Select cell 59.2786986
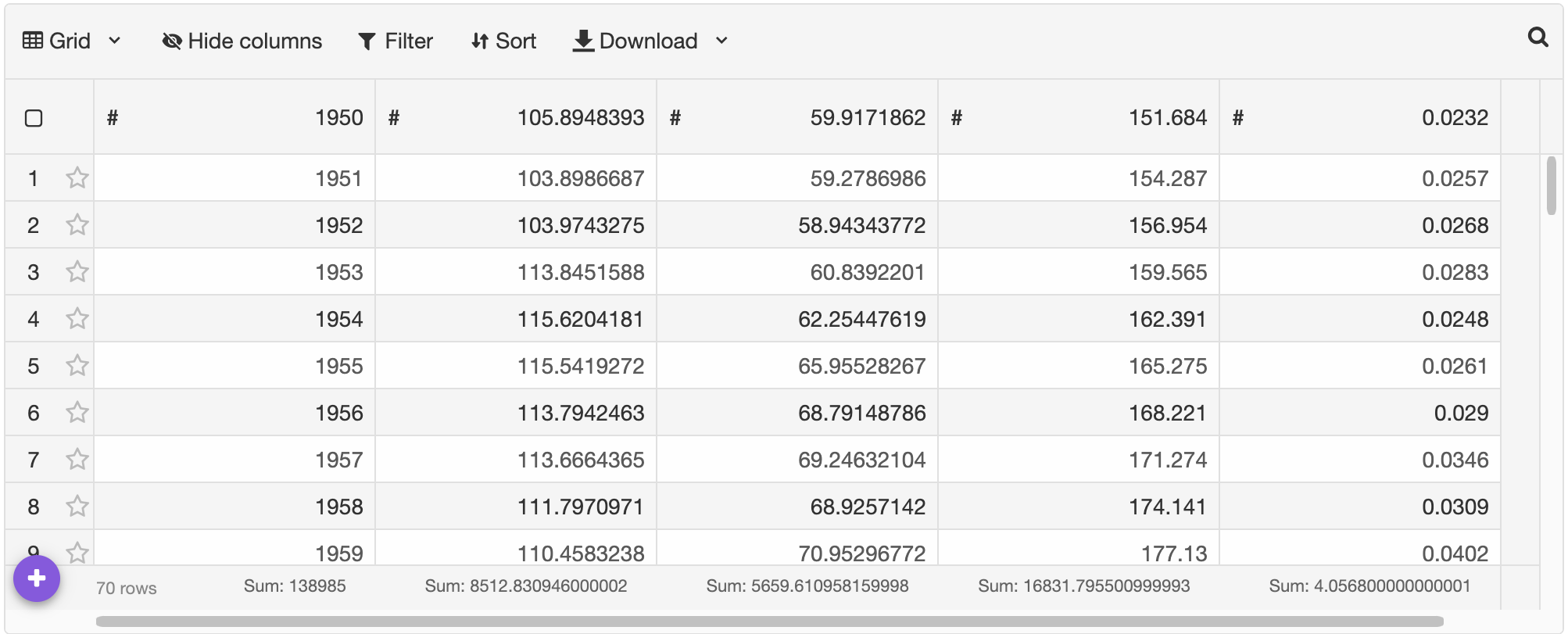The width and height of the screenshot is (1568, 634). coord(797,178)
